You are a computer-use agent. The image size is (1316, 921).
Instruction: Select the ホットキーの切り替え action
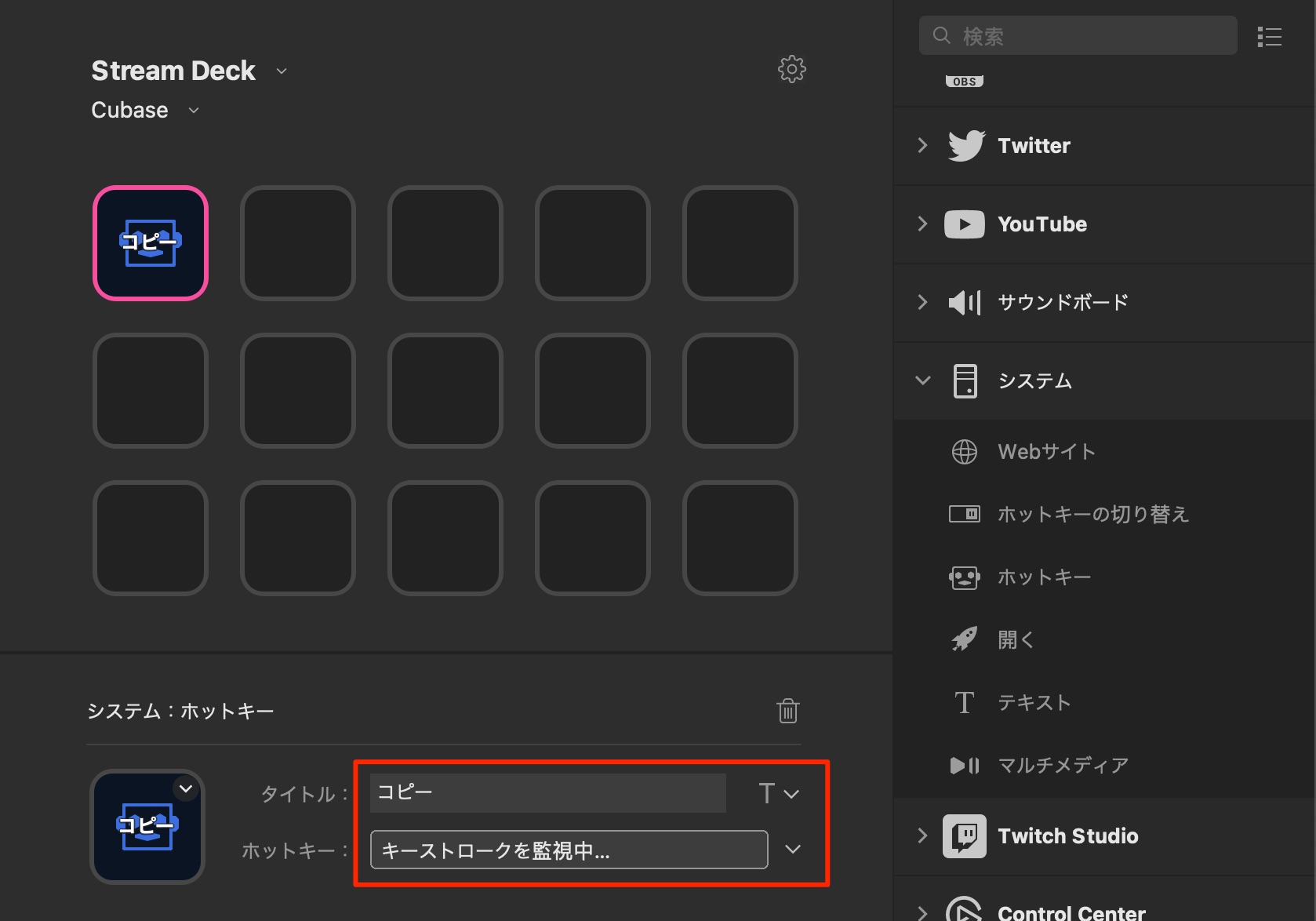point(1104,514)
